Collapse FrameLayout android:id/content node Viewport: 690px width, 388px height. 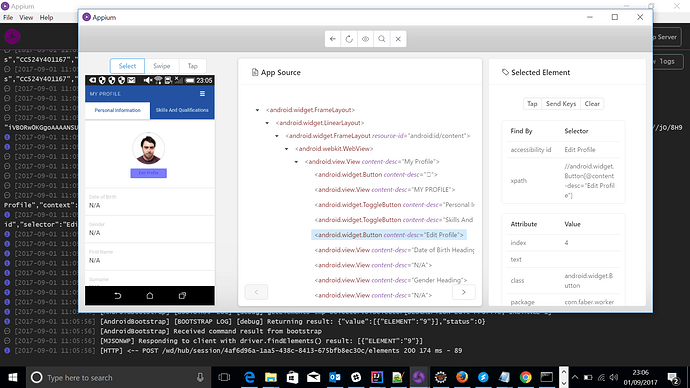coord(277,136)
